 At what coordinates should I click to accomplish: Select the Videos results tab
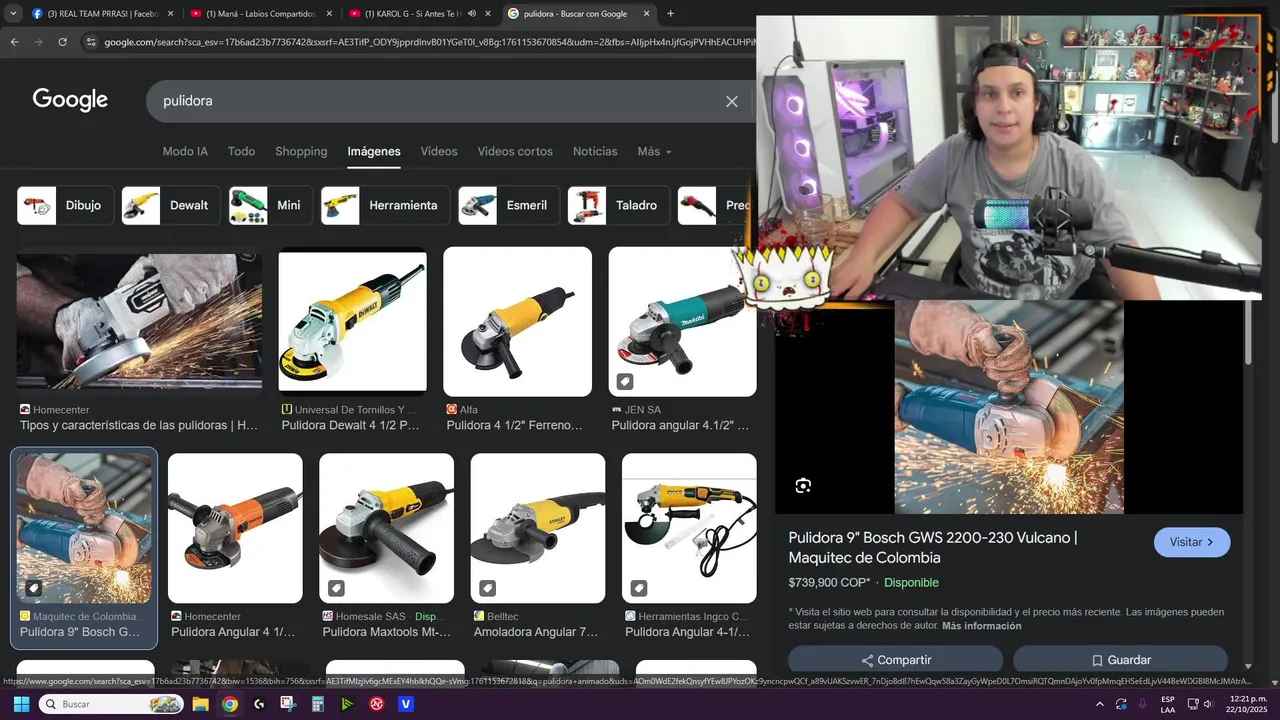(x=438, y=151)
